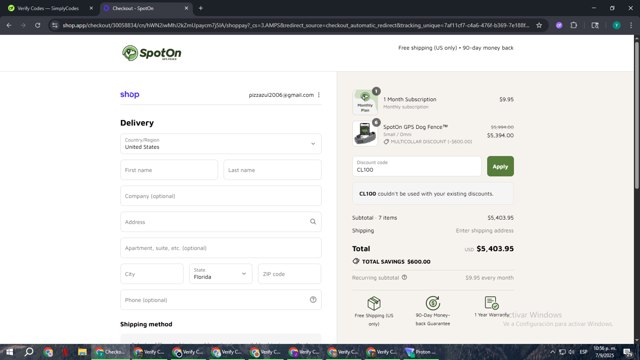Click the Shop pay logo

pos(130,94)
